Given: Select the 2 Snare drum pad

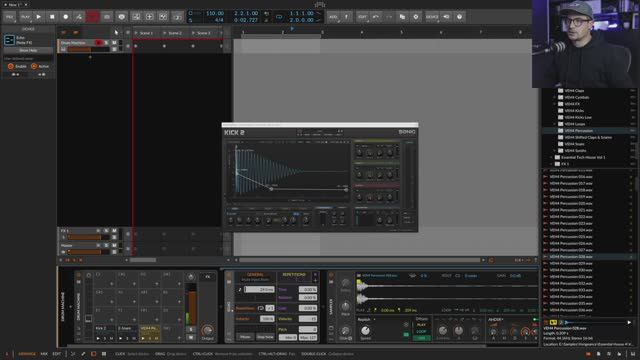Looking at the screenshot, I should tap(128, 333).
